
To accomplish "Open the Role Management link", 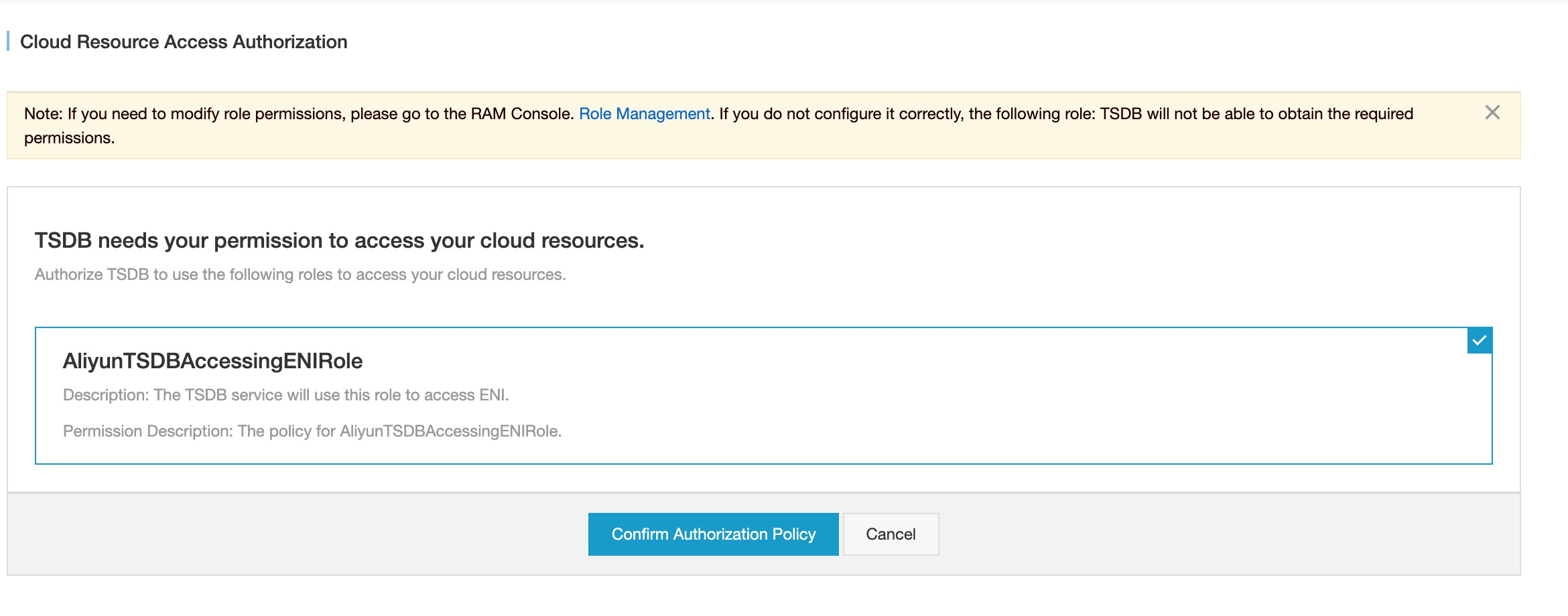I will [644, 114].
